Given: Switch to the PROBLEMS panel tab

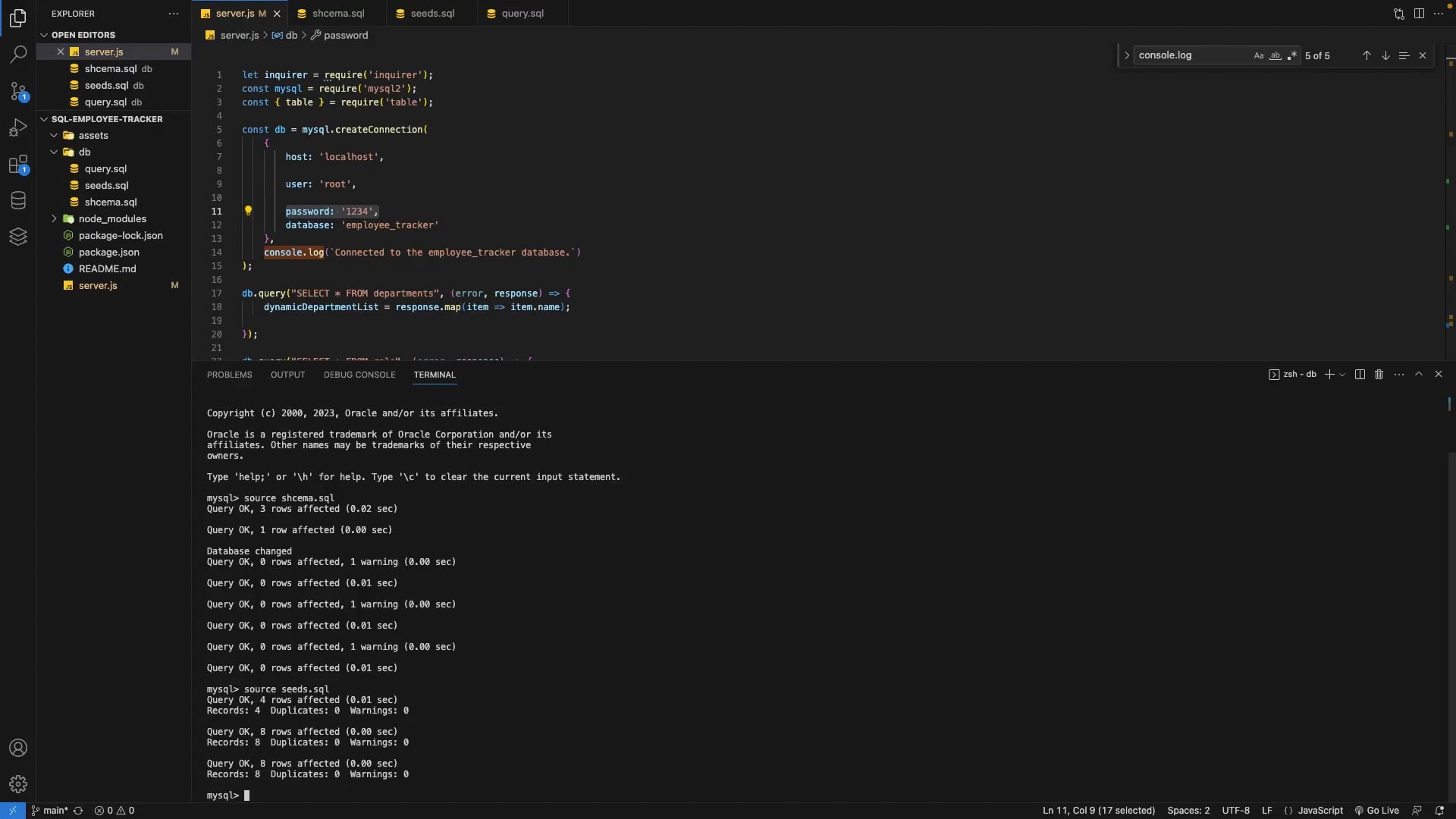Looking at the screenshot, I should point(229,375).
